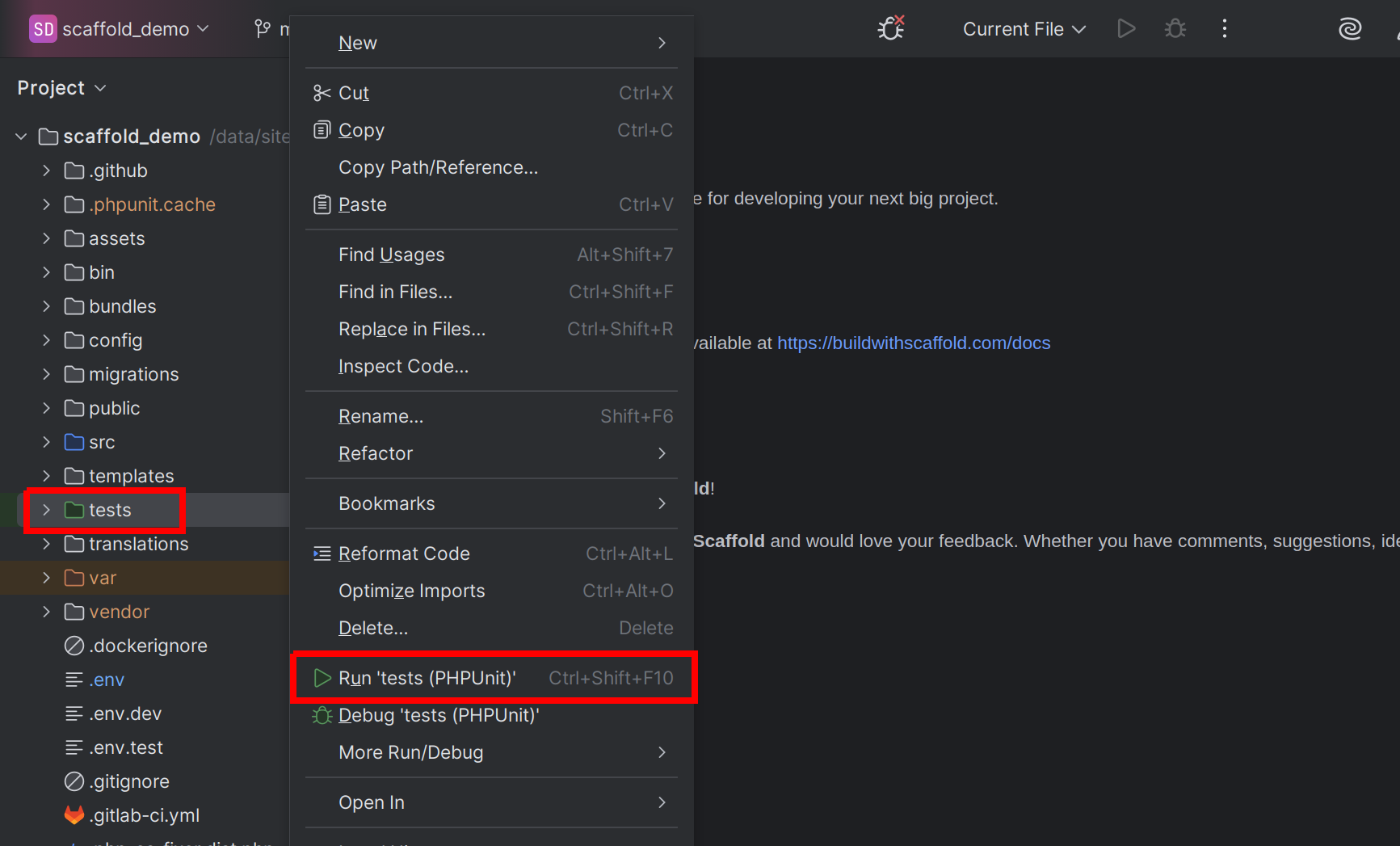The image size is (1400, 846).
Task: Select the .env.test file
Action: pos(125,747)
